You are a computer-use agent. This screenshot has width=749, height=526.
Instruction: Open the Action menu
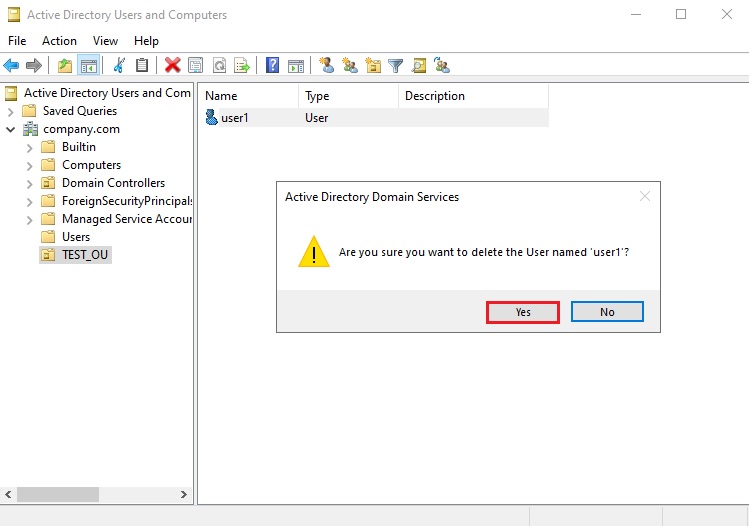point(59,41)
